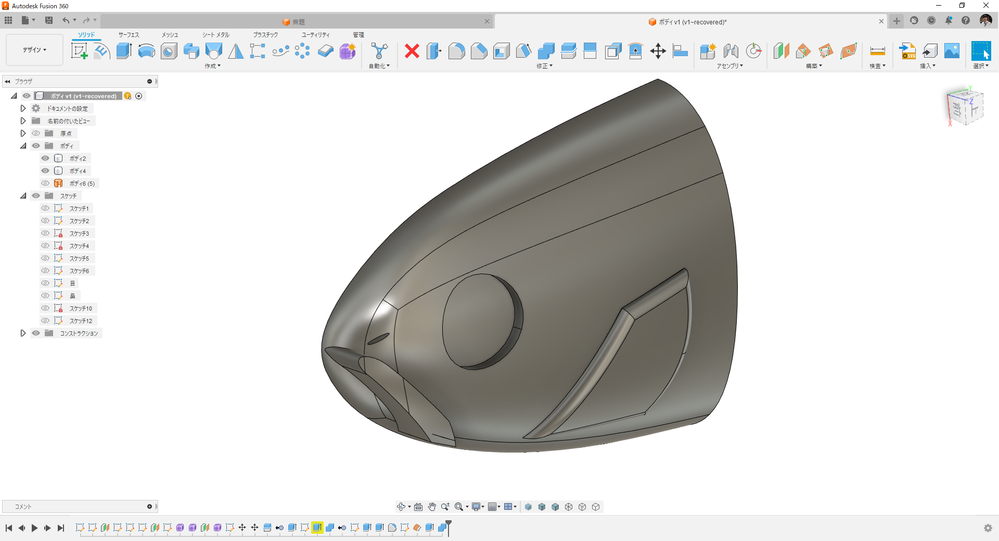
Task: Click the Measure ruler icon
Action: pos(877,51)
